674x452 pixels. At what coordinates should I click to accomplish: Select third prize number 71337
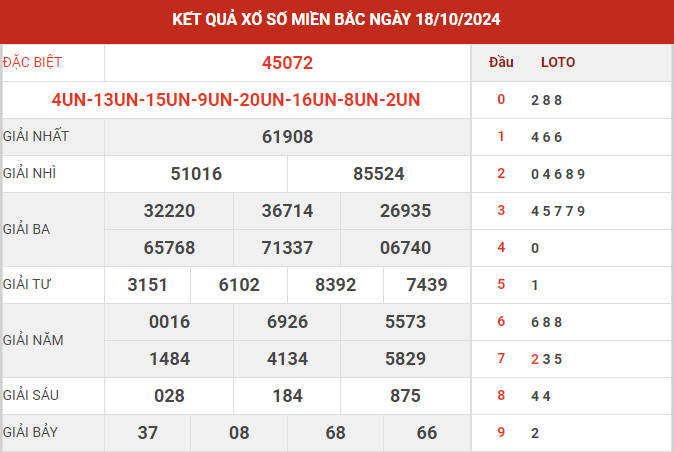(288, 247)
